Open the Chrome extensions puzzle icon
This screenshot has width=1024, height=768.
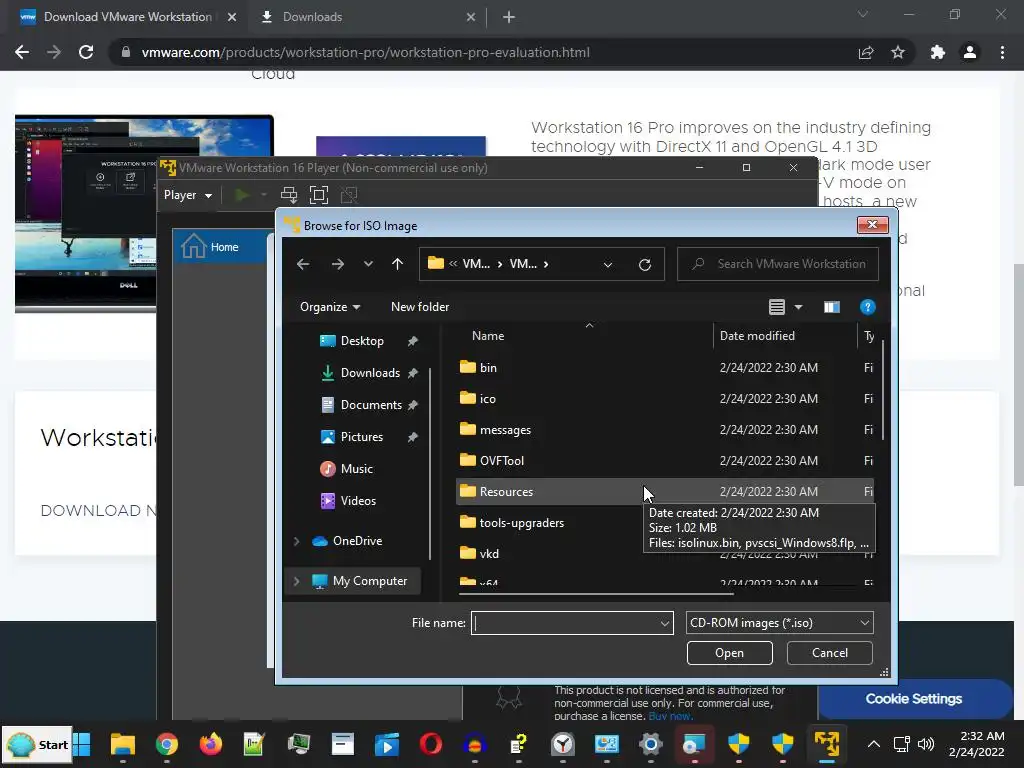(x=938, y=52)
